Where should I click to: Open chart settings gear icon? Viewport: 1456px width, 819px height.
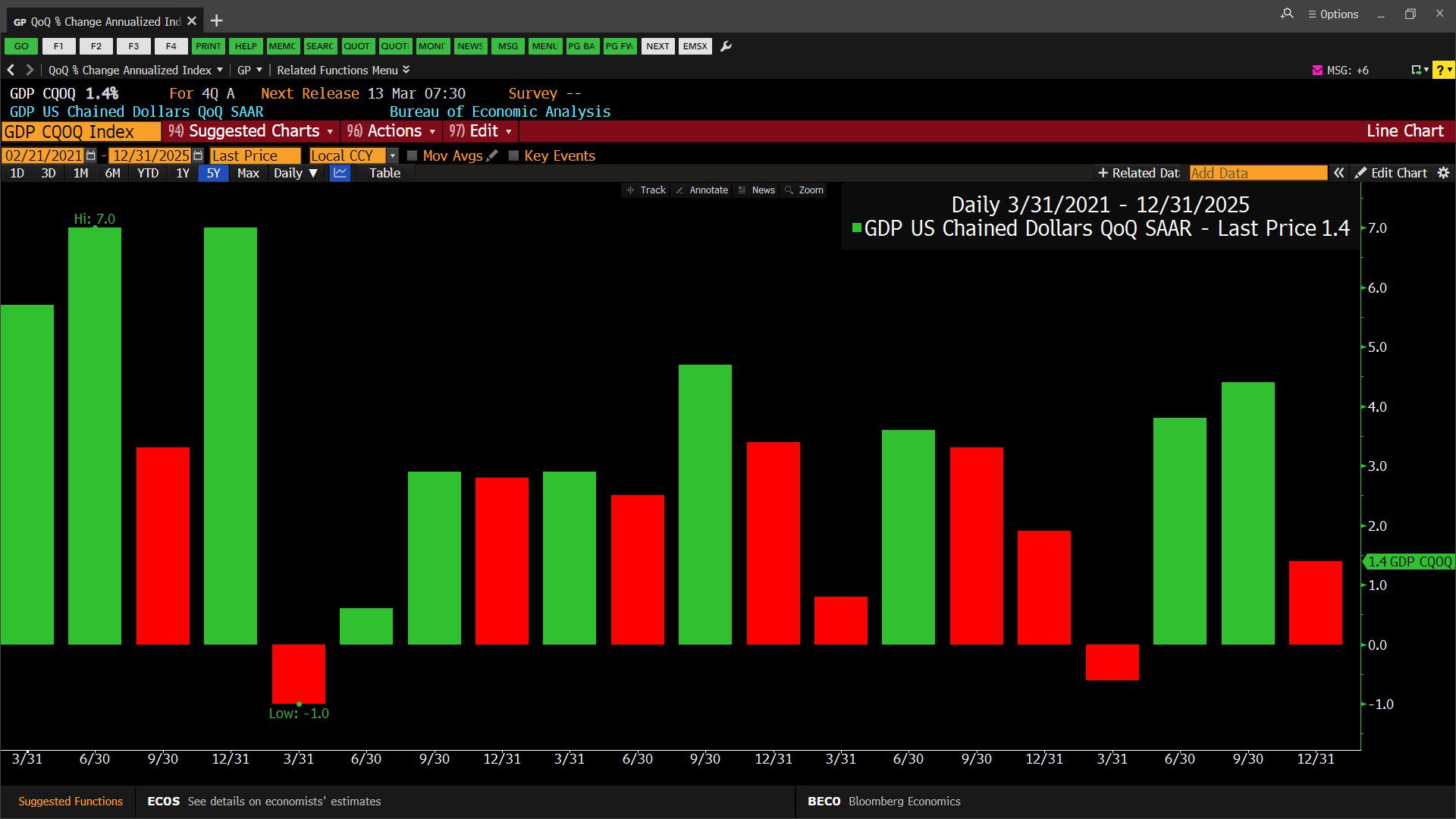point(1443,173)
